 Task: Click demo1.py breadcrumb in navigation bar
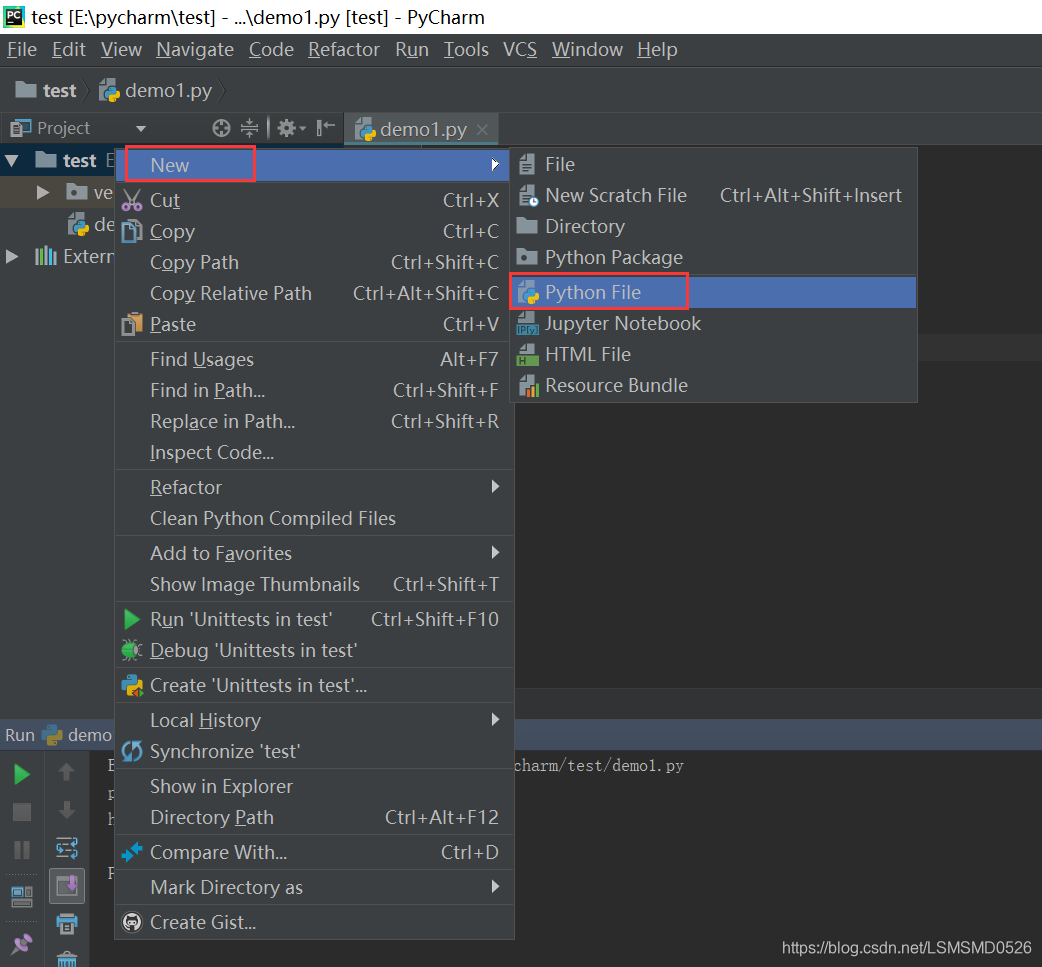pyautogui.click(x=156, y=90)
